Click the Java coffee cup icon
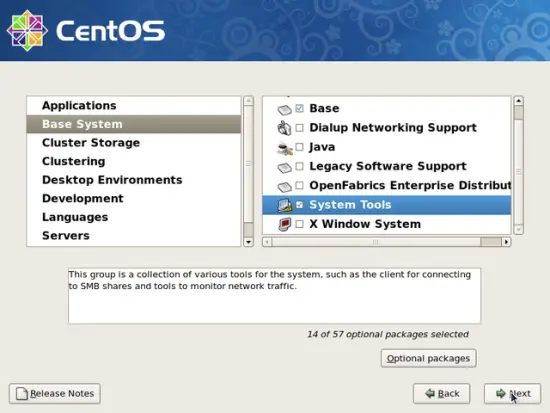The height and width of the screenshot is (413, 550). [284, 148]
